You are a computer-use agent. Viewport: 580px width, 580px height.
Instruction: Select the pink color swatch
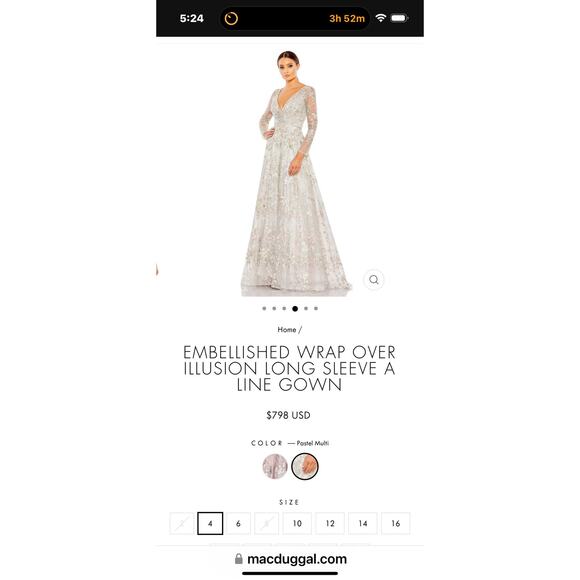point(275,466)
